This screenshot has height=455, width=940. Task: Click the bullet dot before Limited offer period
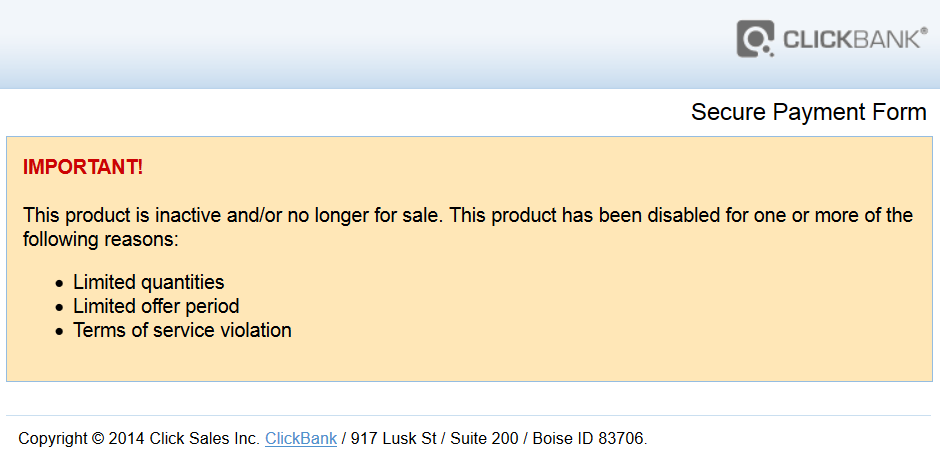(59, 308)
